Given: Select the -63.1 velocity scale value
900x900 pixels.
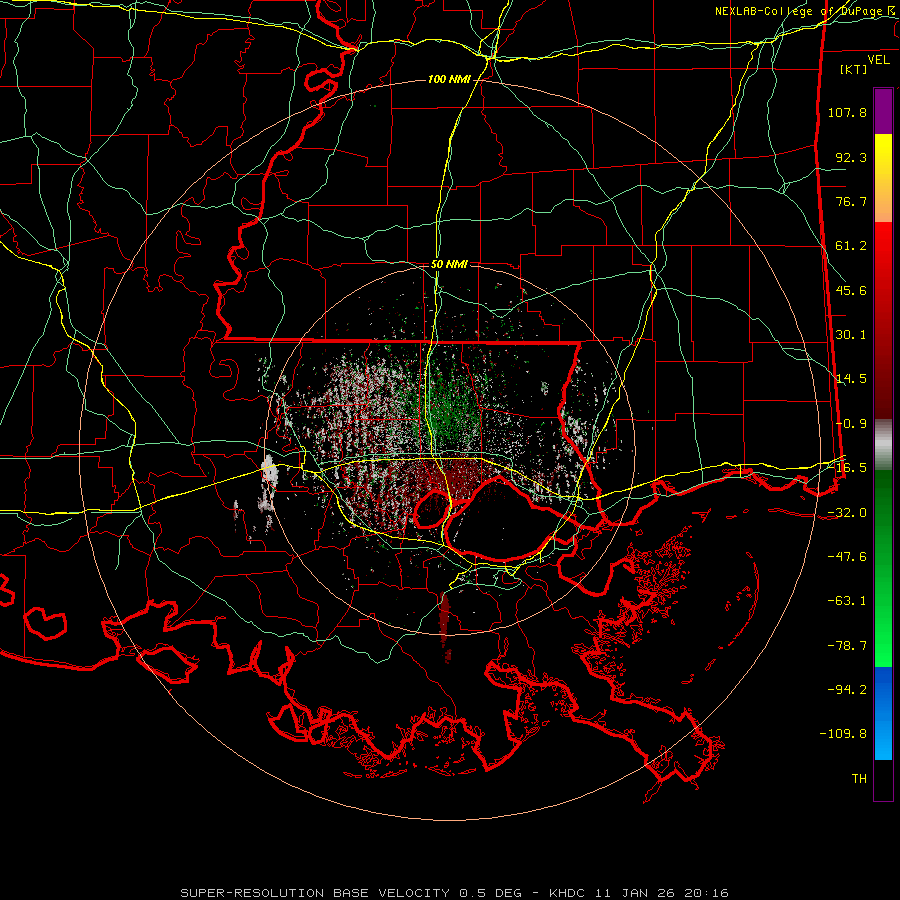Looking at the screenshot, I should pos(847,601).
